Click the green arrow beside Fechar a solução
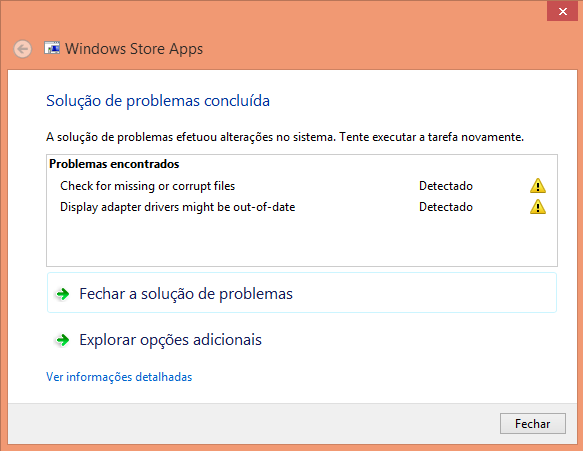Viewport: 583px width, 451px height. 62,294
